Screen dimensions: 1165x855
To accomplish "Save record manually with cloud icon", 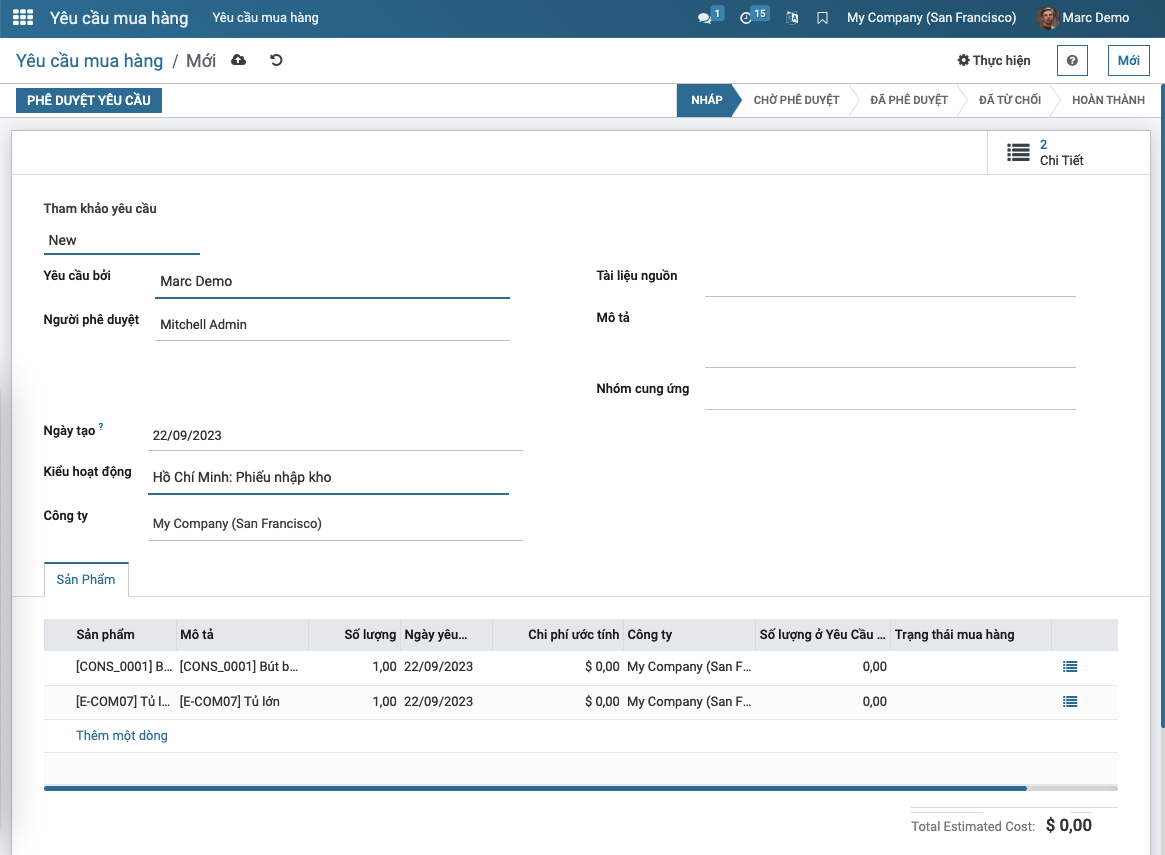I will tap(238, 60).
